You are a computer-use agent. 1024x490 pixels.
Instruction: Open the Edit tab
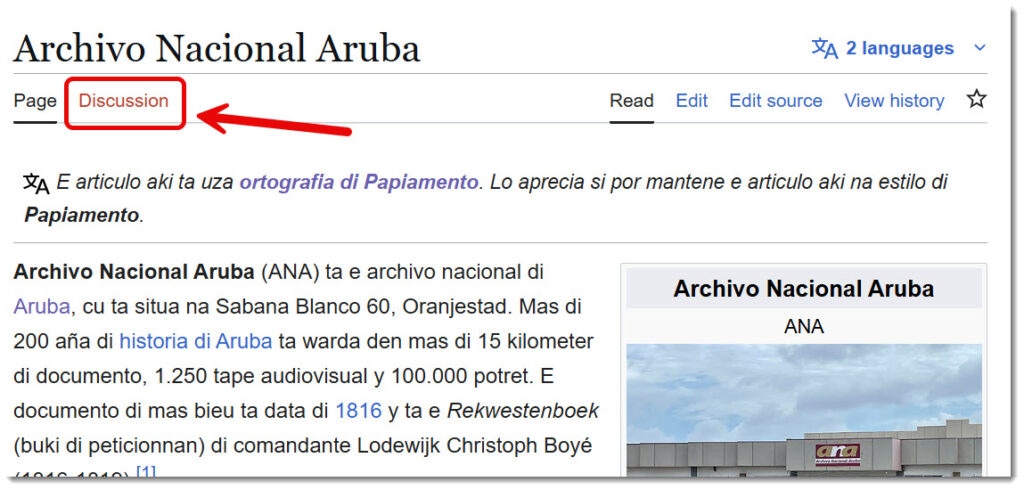pos(691,100)
